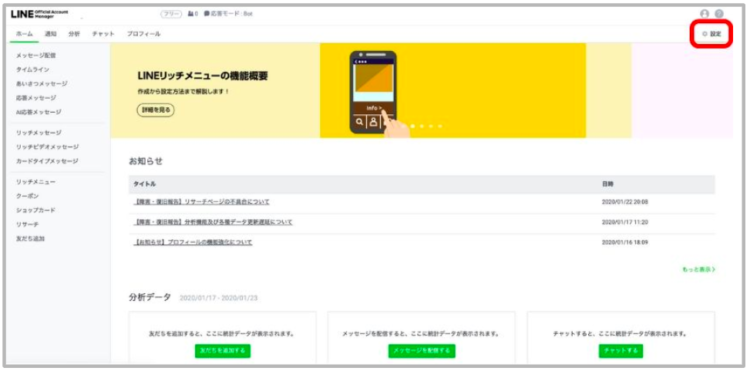The image size is (750, 371).
Task: Click the お知らせ section heading
Action: pos(145,162)
